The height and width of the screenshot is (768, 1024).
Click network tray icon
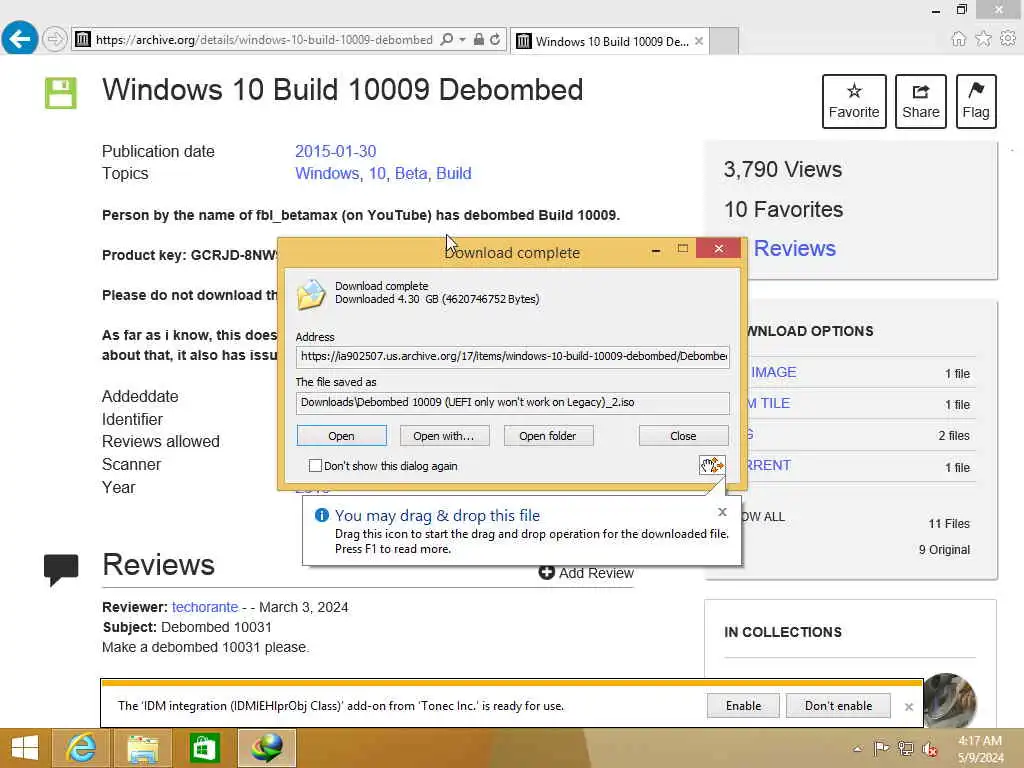pyautogui.click(x=905, y=748)
